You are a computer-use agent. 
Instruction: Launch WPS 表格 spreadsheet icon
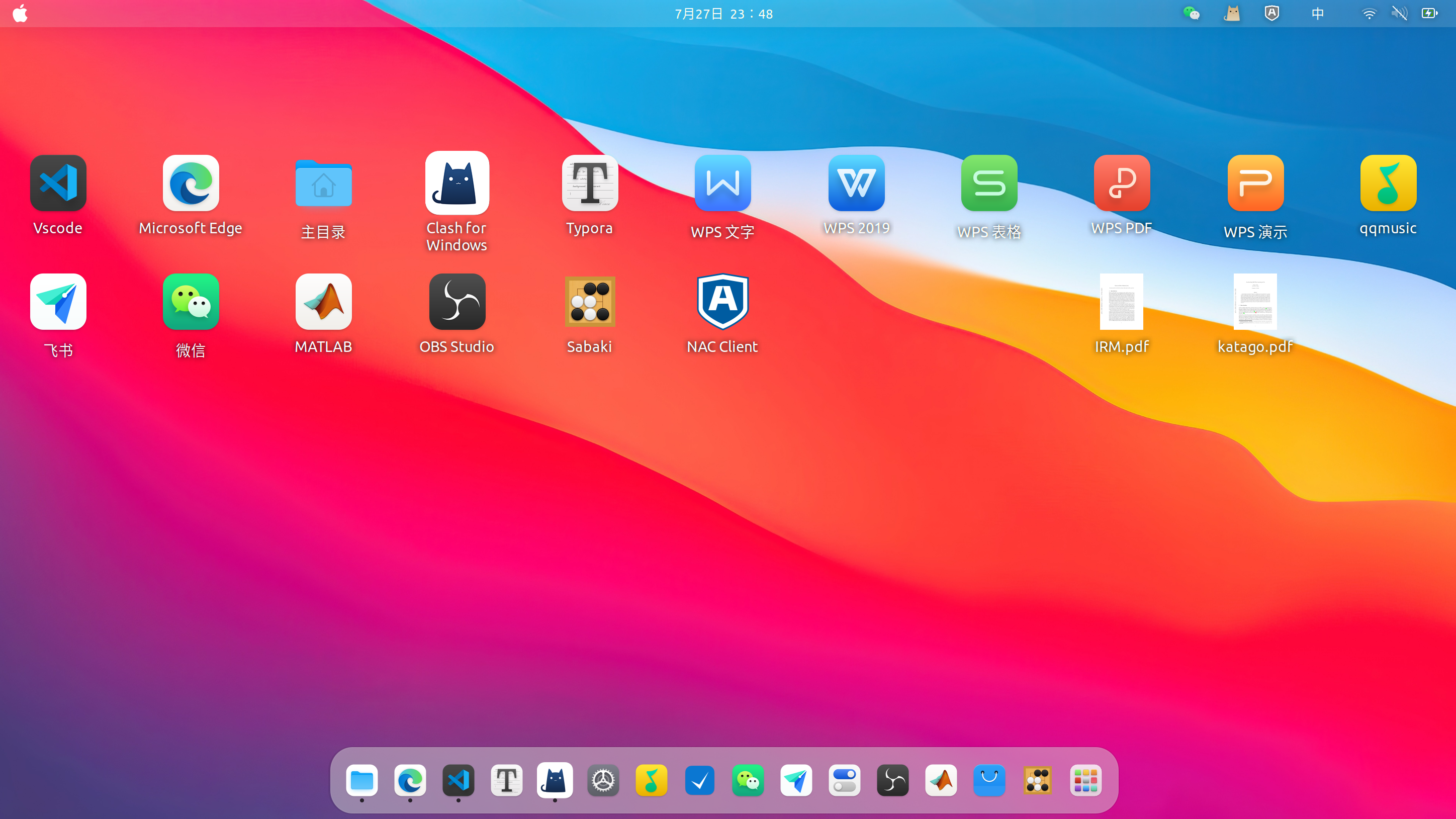point(989,183)
